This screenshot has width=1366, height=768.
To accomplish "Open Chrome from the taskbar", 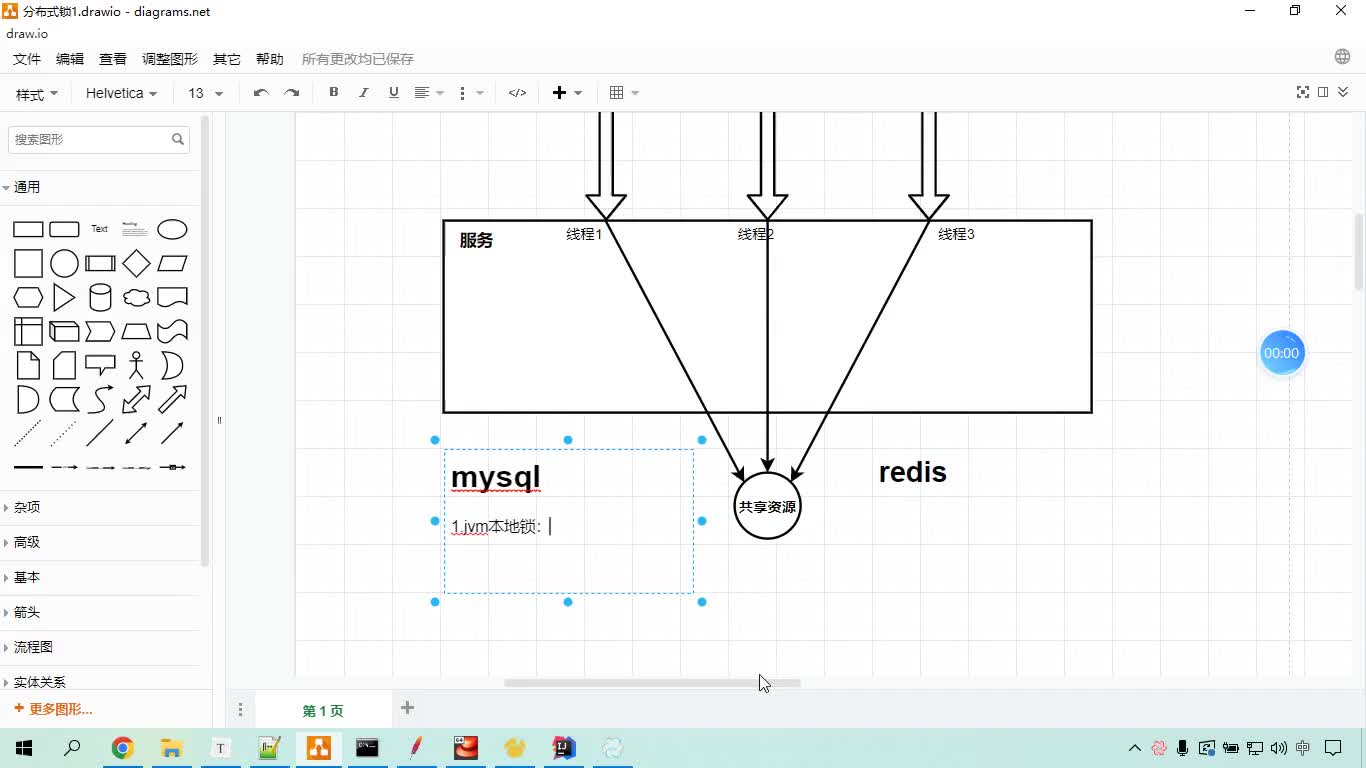I will [122, 748].
